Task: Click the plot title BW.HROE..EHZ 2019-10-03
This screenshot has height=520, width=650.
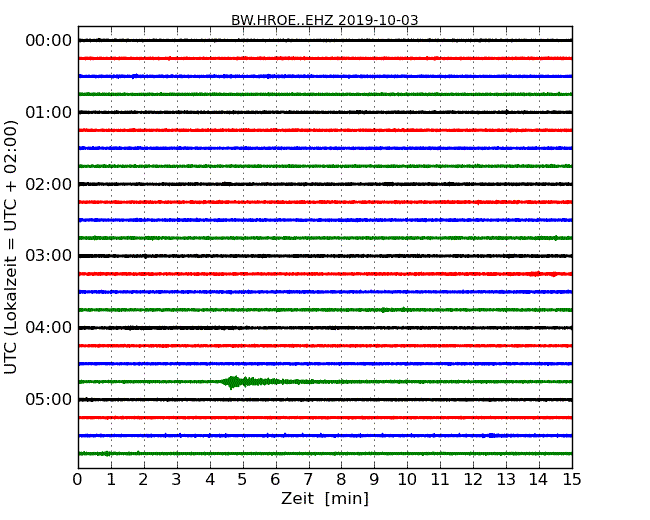Action: [325, 20]
